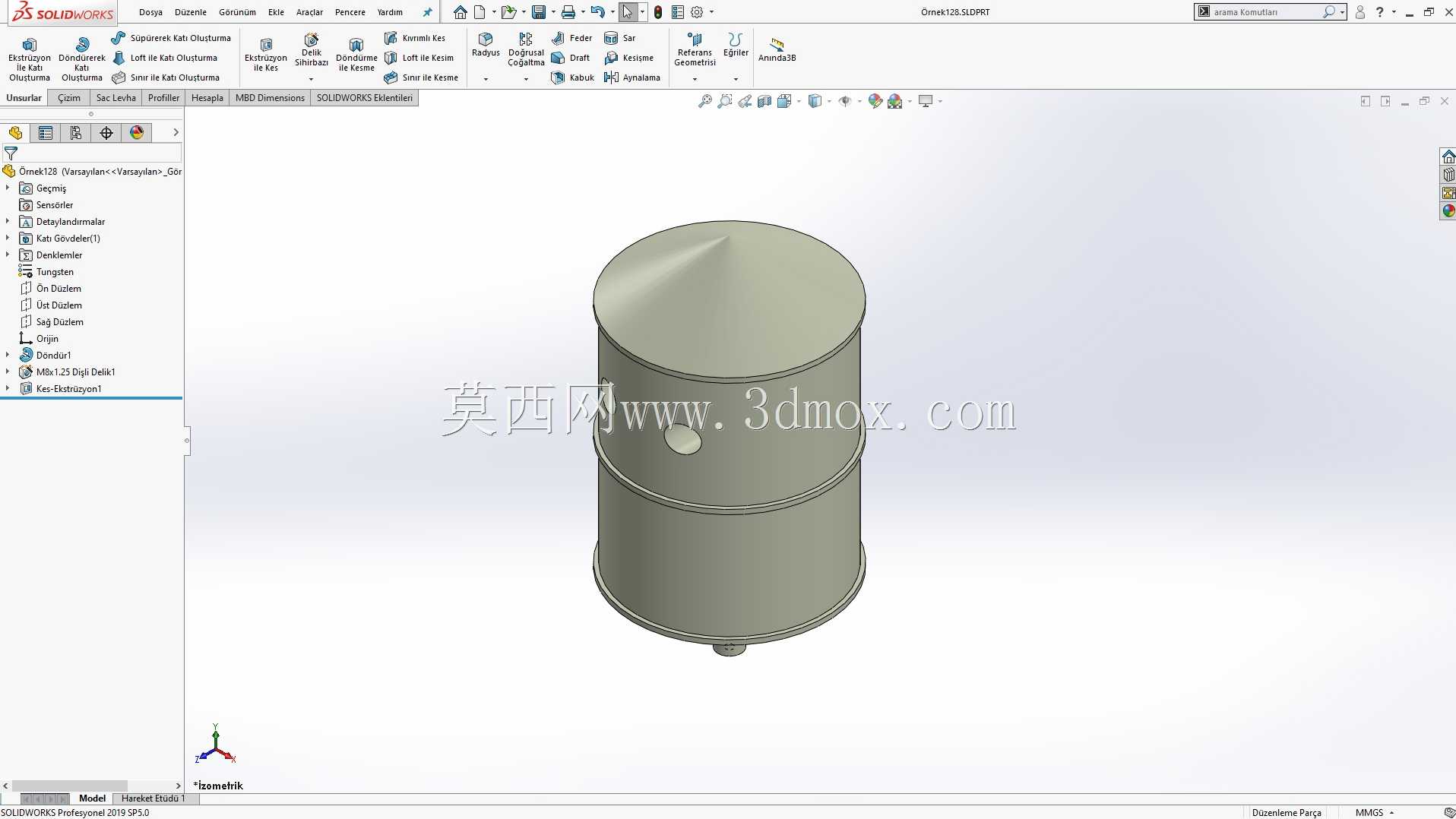Switch to Hareket Etüdü 1 tab
This screenshot has height=819, width=1456.
pyautogui.click(x=154, y=798)
